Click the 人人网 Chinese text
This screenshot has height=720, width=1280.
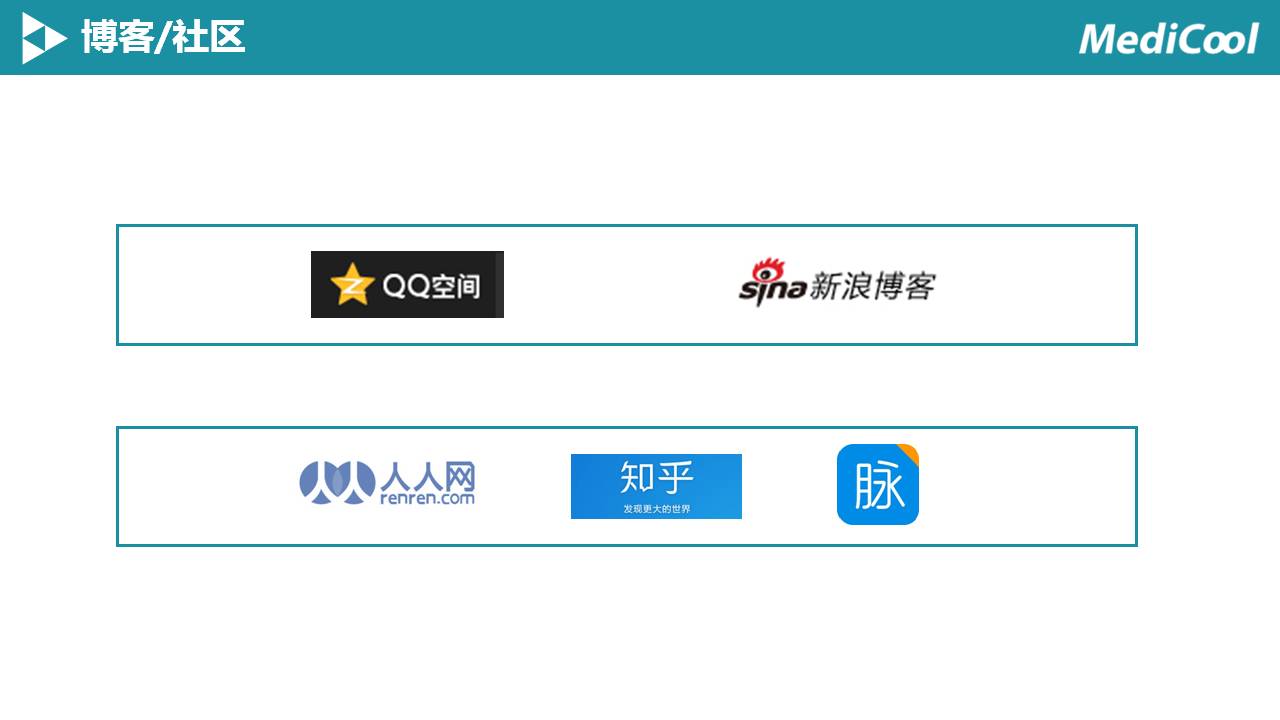pyautogui.click(x=427, y=474)
